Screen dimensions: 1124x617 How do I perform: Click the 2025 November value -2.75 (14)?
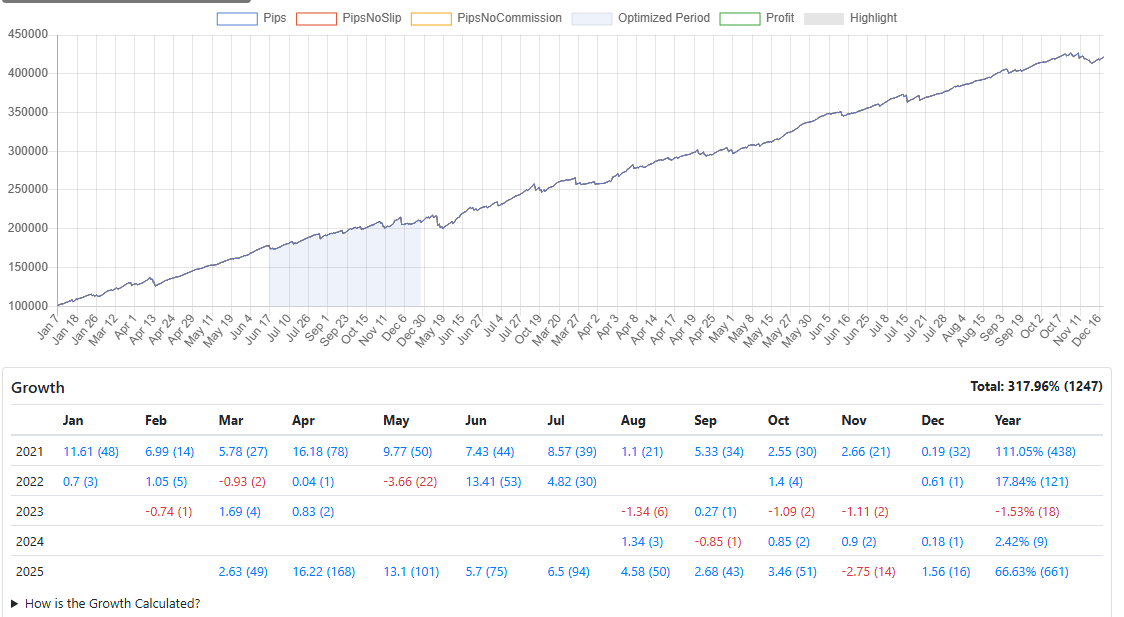pyautogui.click(x=868, y=572)
